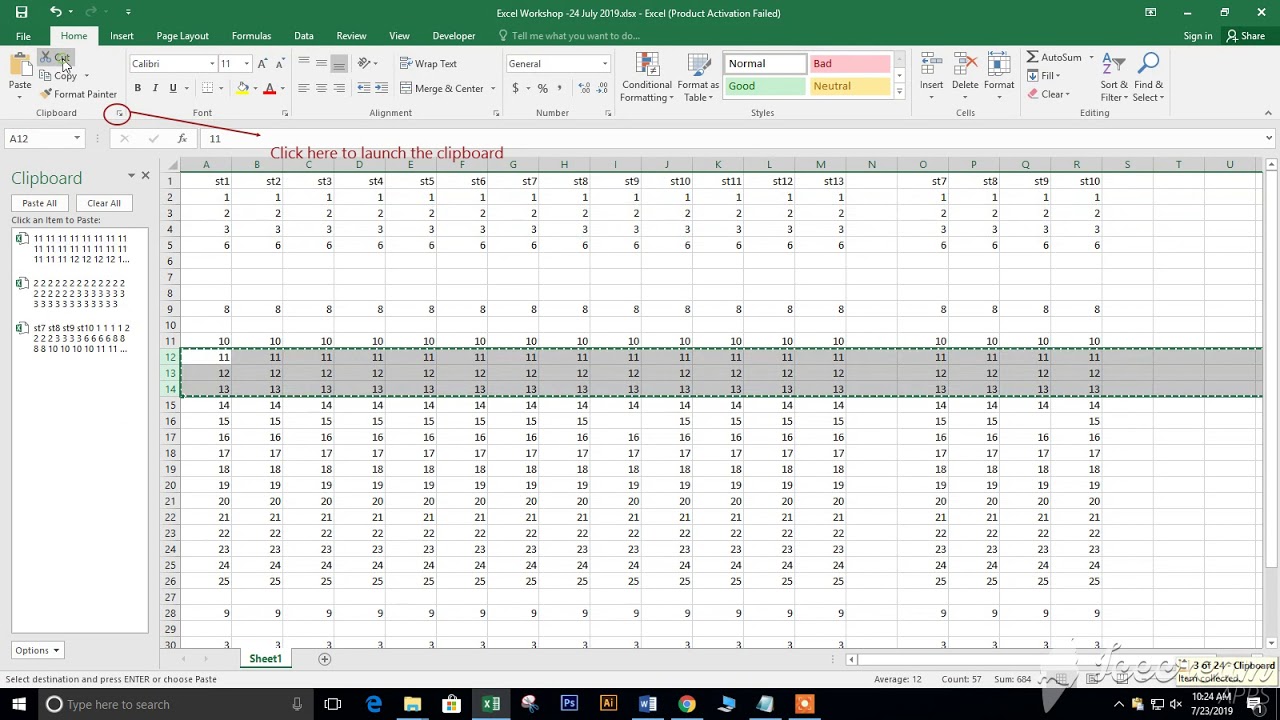Open Chrome from taskbar

686,704
